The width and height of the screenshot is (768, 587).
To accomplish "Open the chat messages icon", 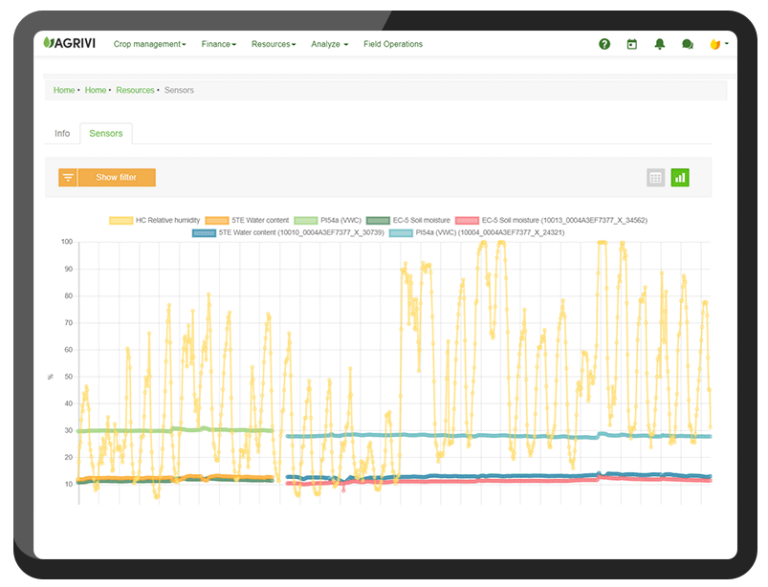I will [688, 44].
